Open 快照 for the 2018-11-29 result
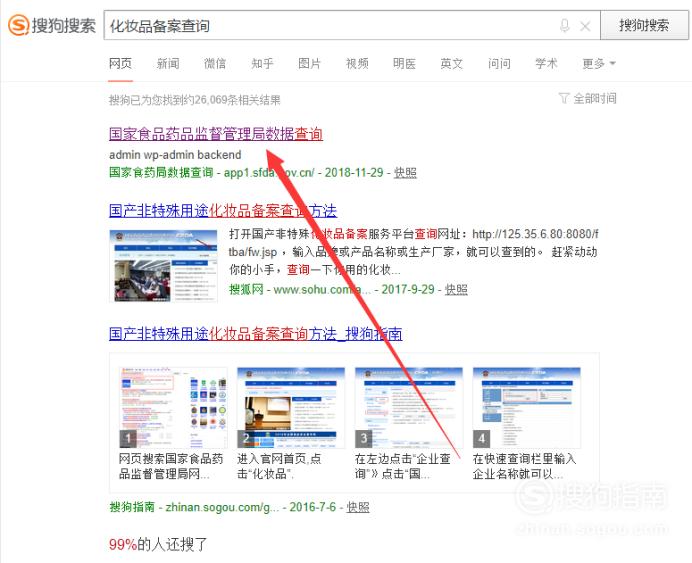 click(x=405, y=172)
